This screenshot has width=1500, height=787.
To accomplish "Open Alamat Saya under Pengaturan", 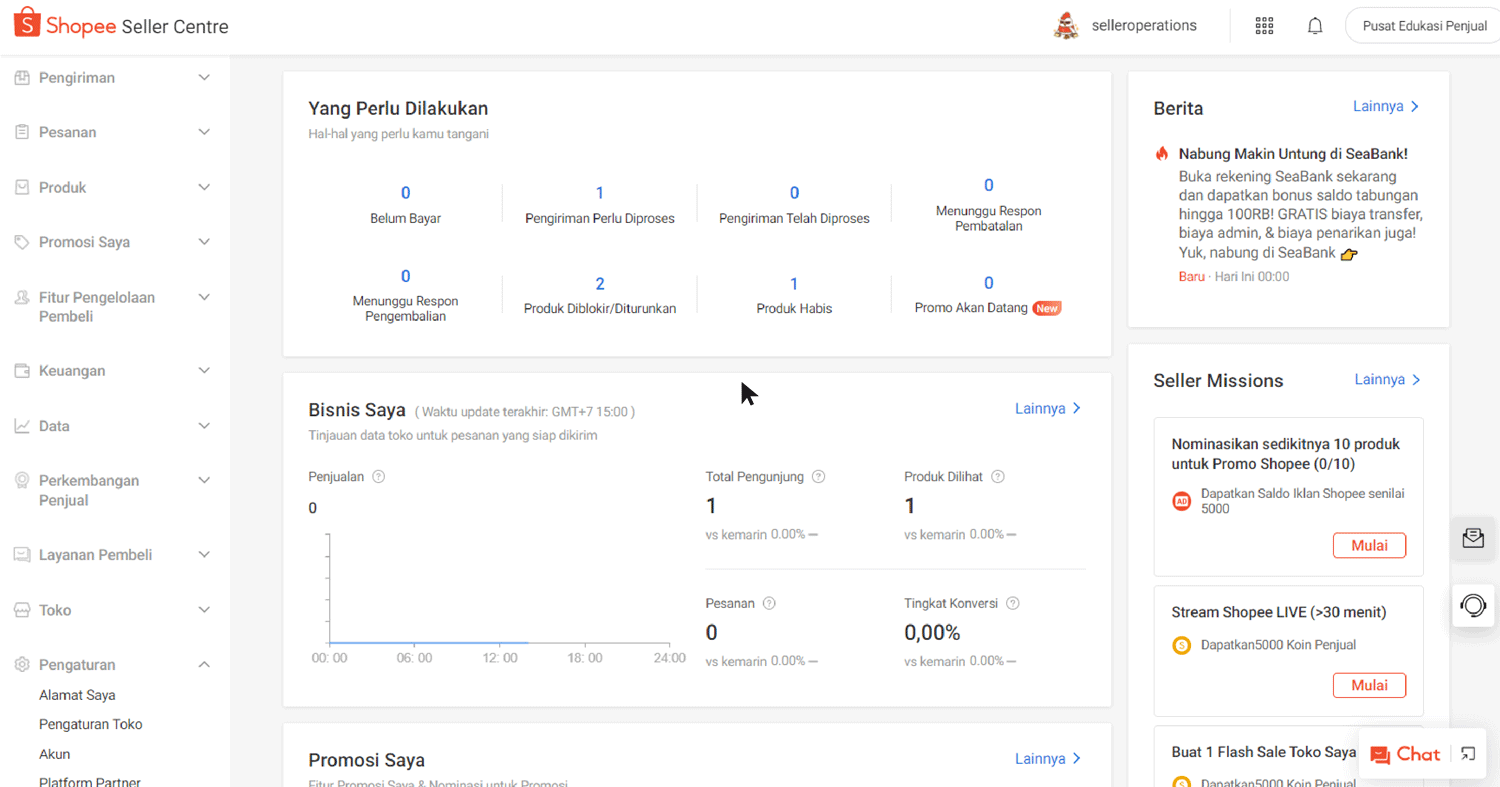I will click(77, 695).
